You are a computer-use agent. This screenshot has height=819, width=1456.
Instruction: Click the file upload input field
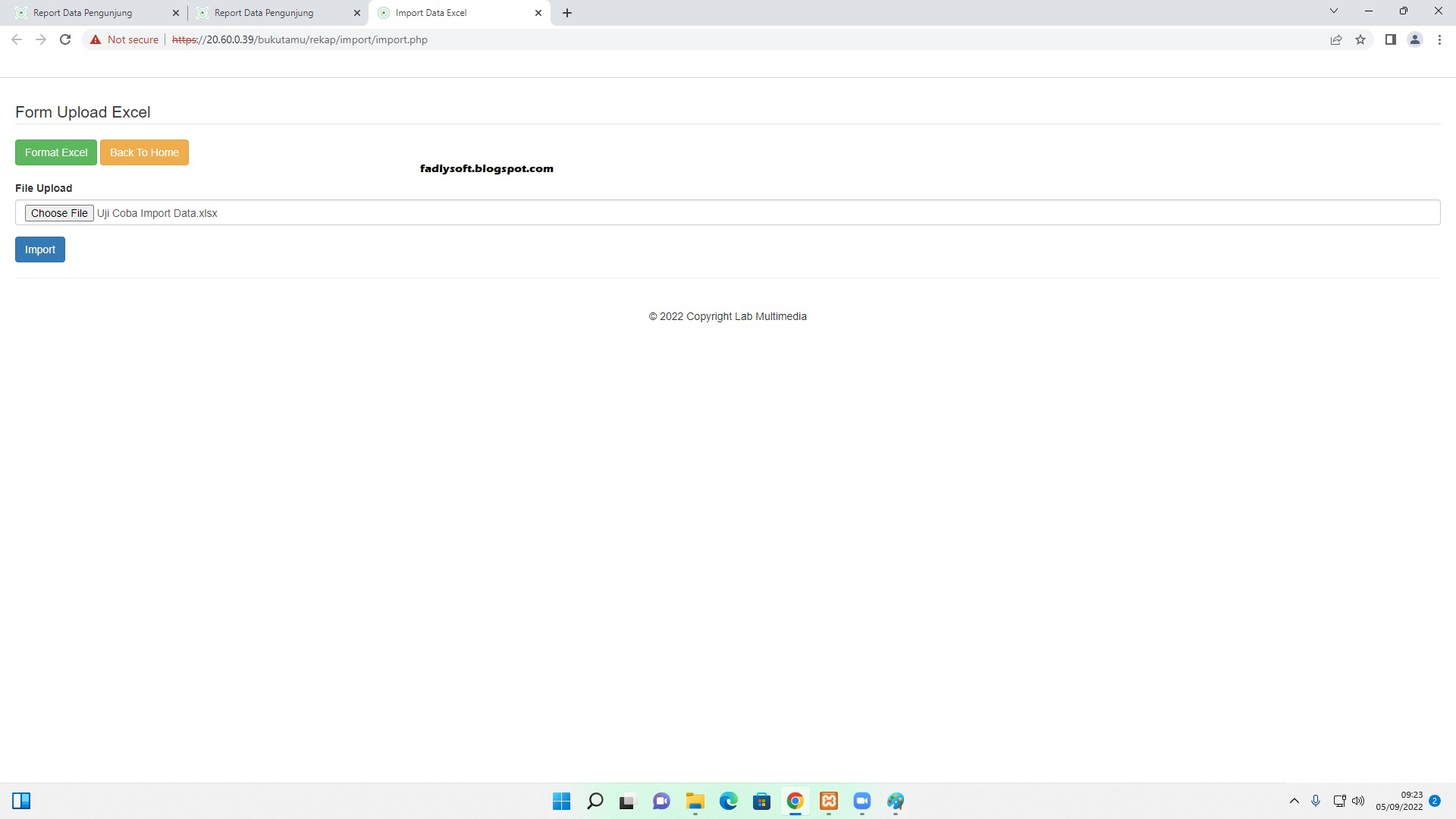click(x=727, y=212)
